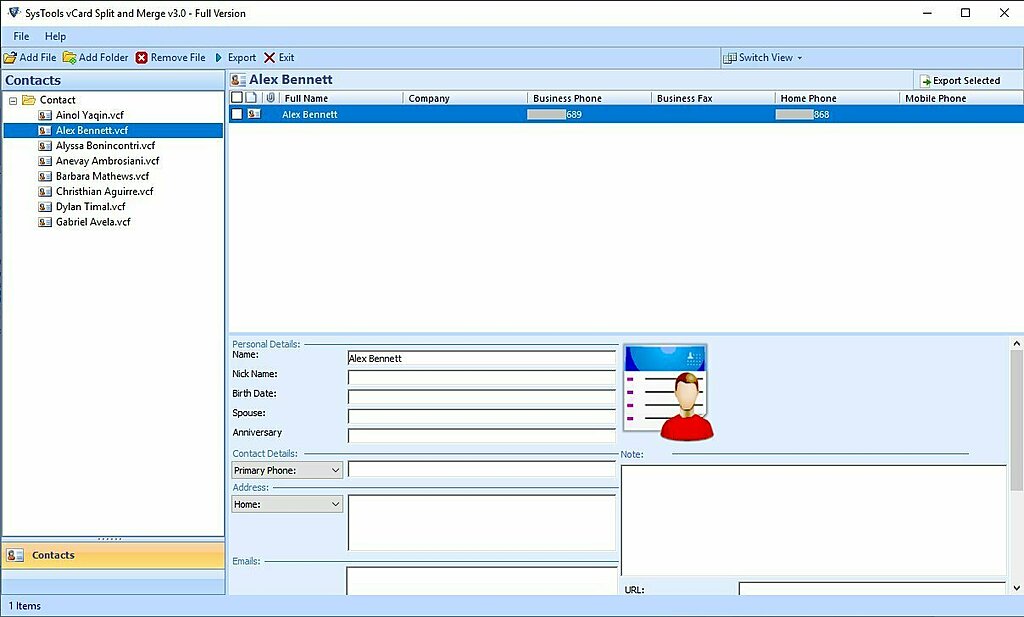Click the contact photo placeholder image
The width and height of the screenshot is (1024, 617).
[x=668, y=392]
